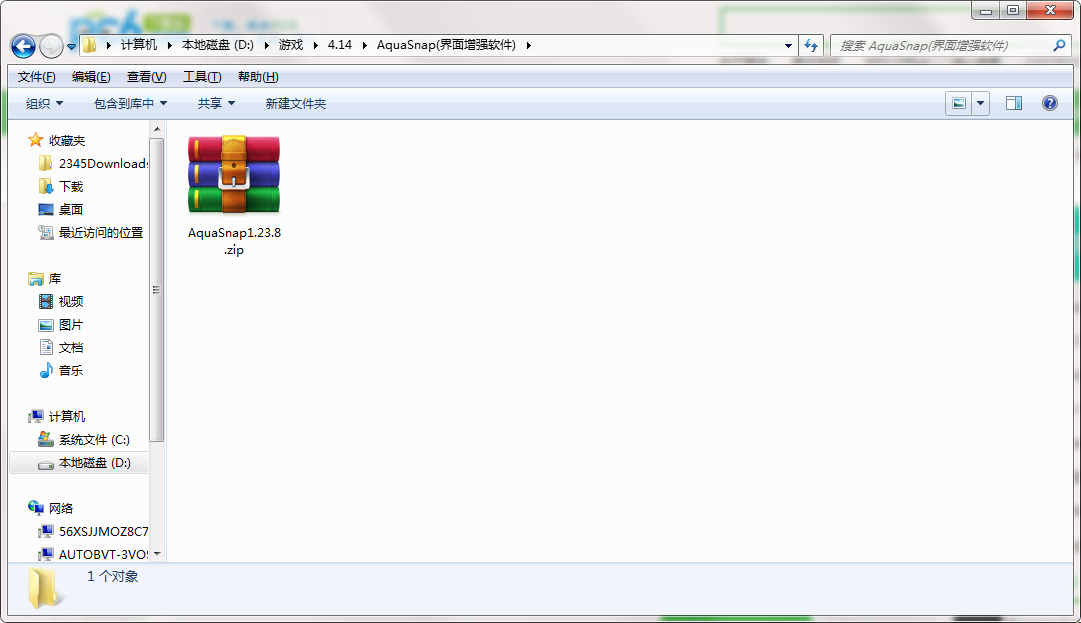Click the folder icon in the address bar
The image size is (1081, 623).
[x=90, y=45]
